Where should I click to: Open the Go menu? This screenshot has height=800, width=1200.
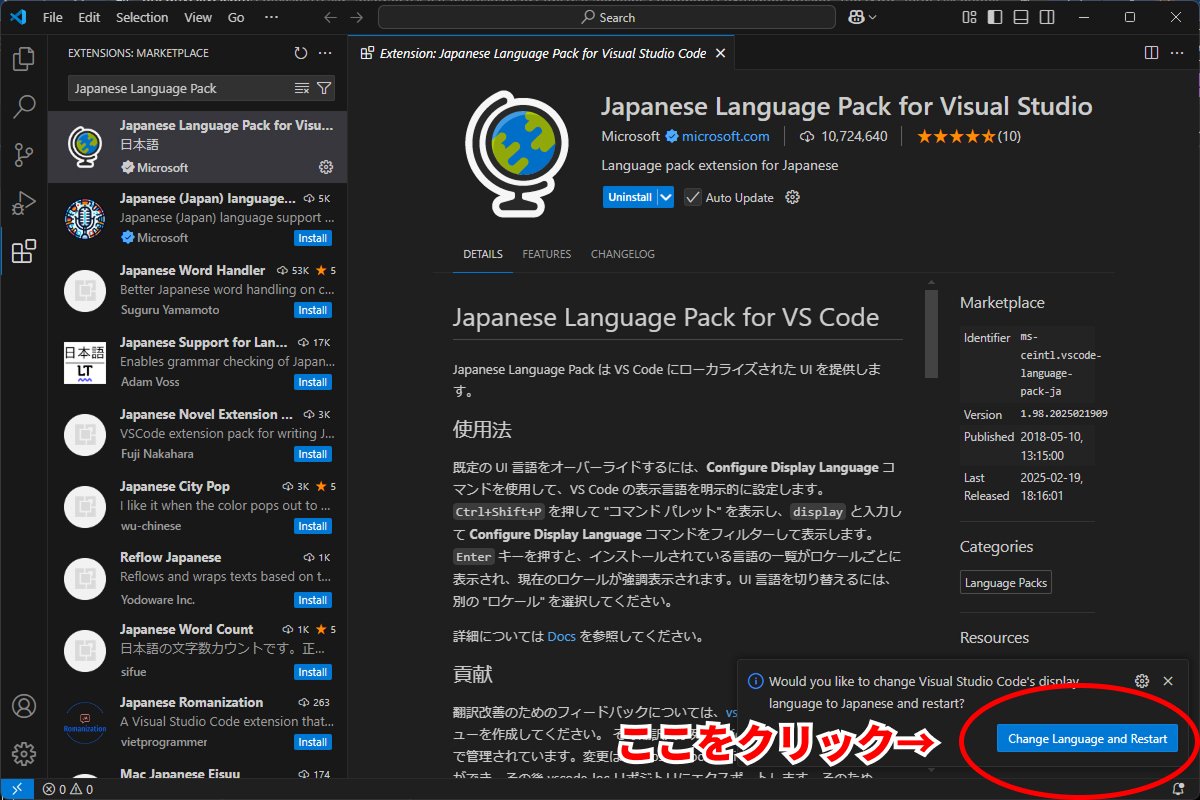[x=236, y=17]
